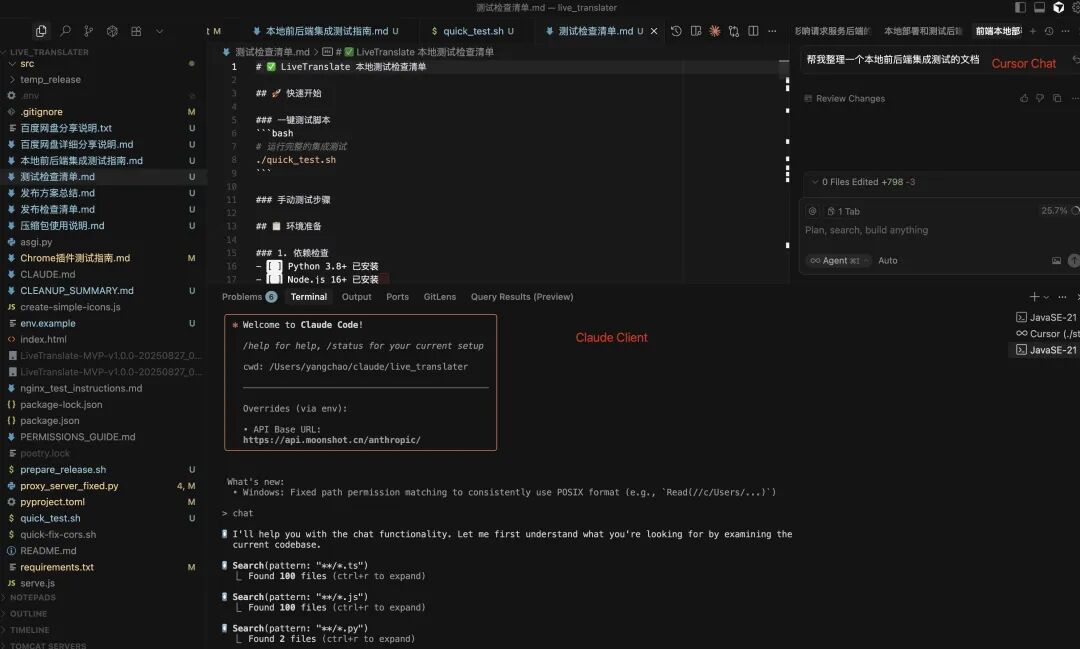Create new terminal with plus icon
This screenshot has width=1080, height=649.
click(x=1034, y=297)
